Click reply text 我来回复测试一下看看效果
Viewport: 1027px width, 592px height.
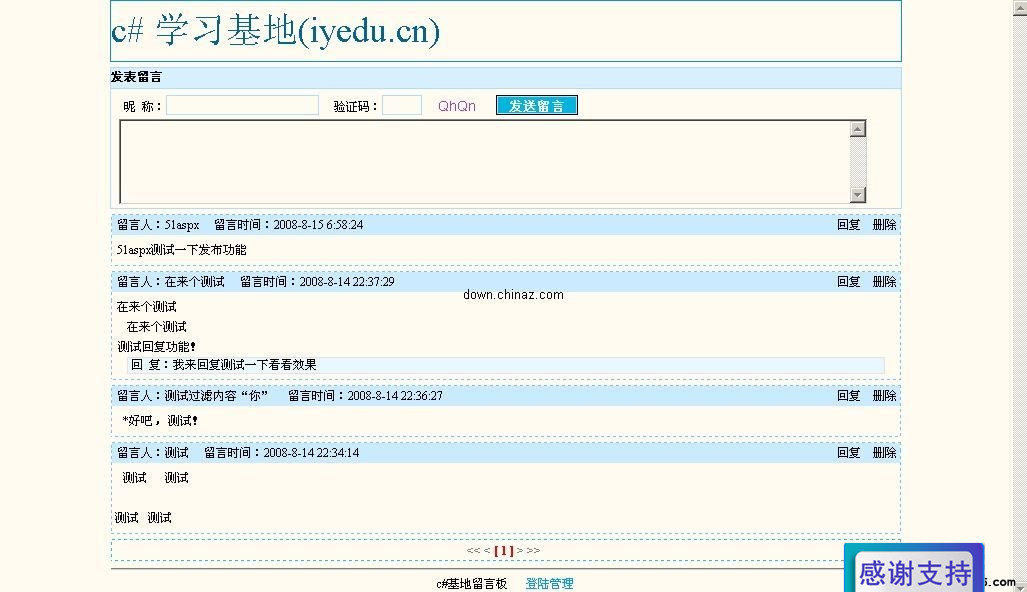pos(244,365)
